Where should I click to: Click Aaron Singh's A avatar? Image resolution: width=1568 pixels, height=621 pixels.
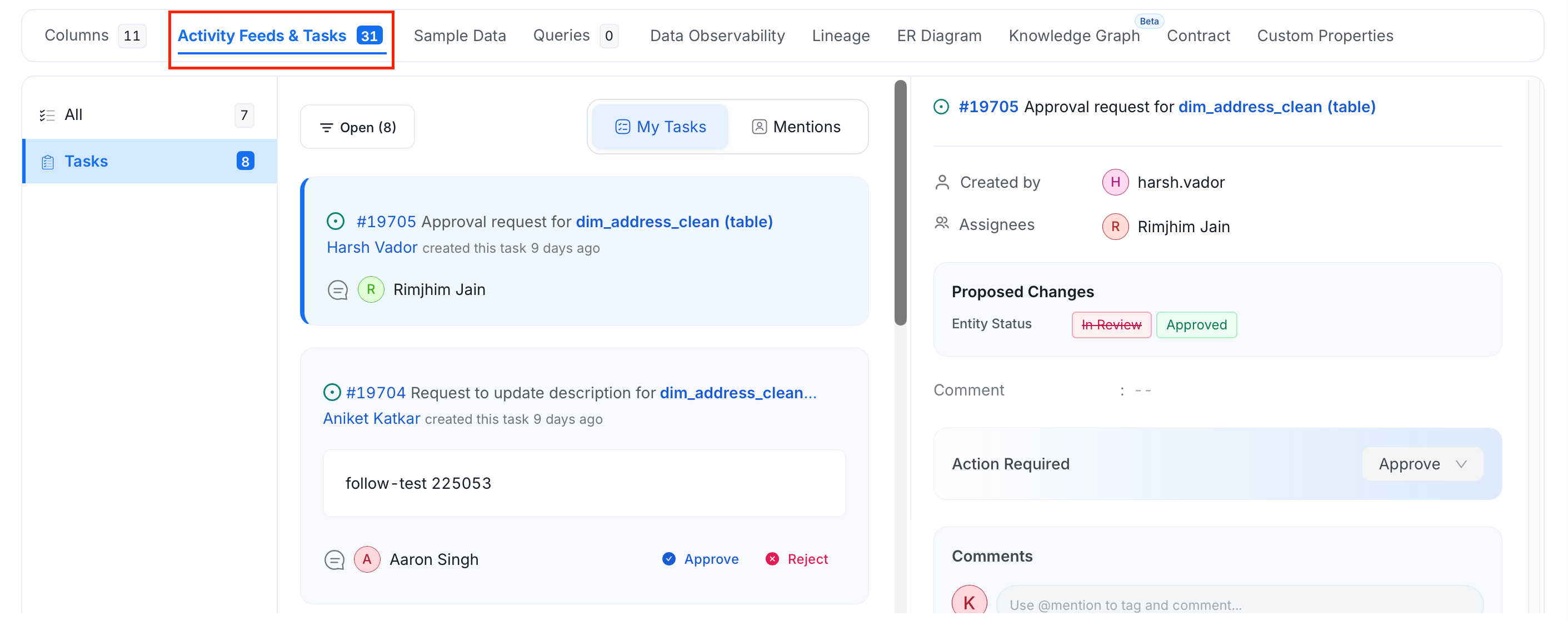[367, 559]
